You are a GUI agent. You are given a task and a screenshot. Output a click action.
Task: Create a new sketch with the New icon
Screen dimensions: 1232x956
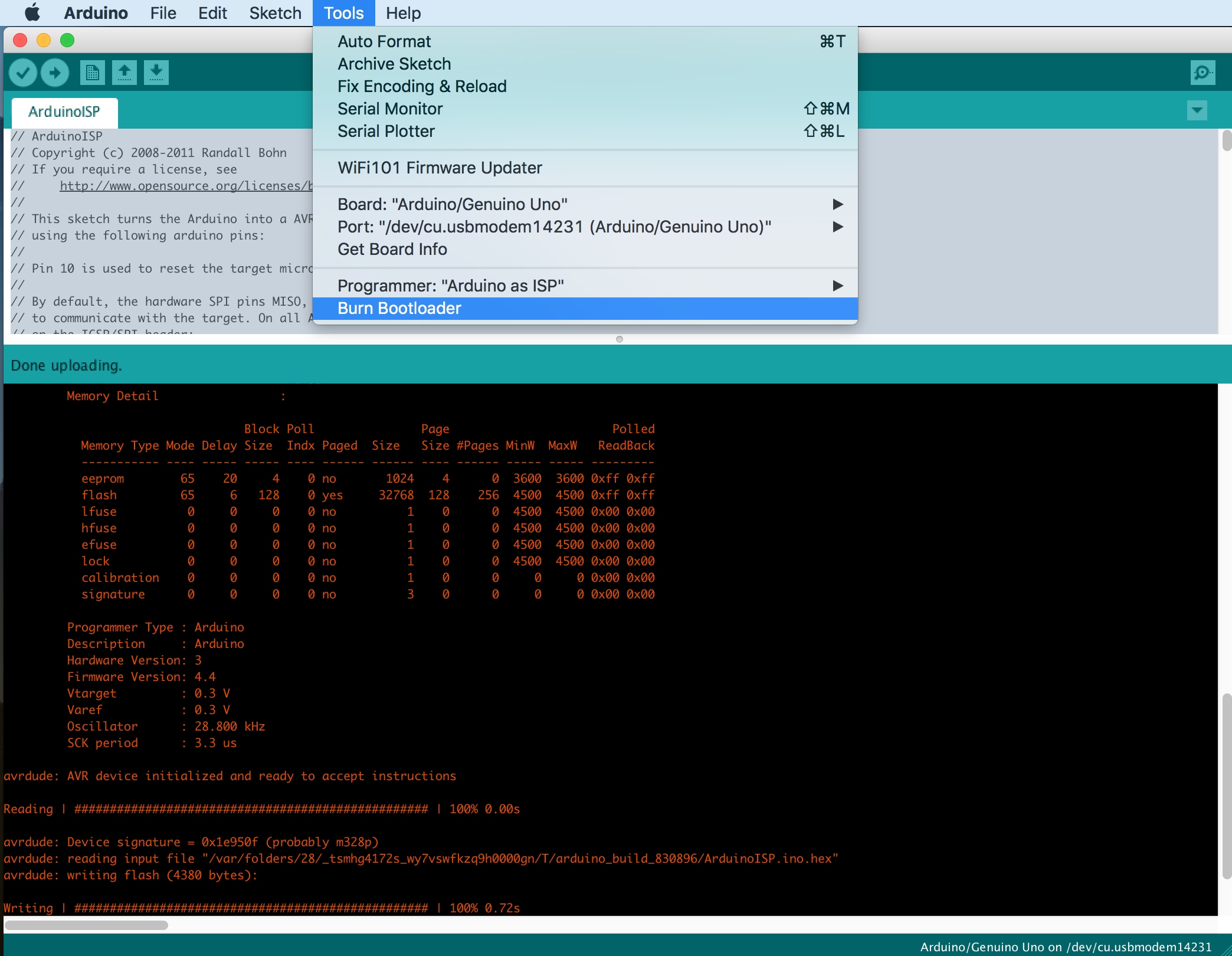click(92, 73)
